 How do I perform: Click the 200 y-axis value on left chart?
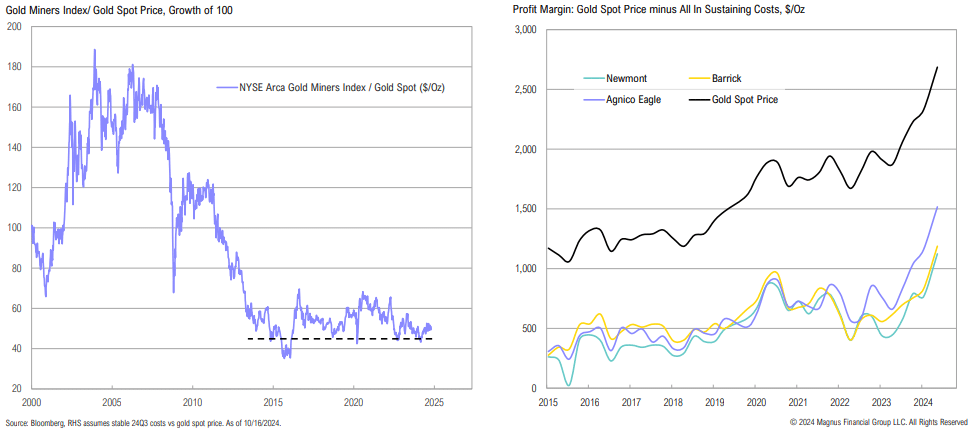click(15, 27)
